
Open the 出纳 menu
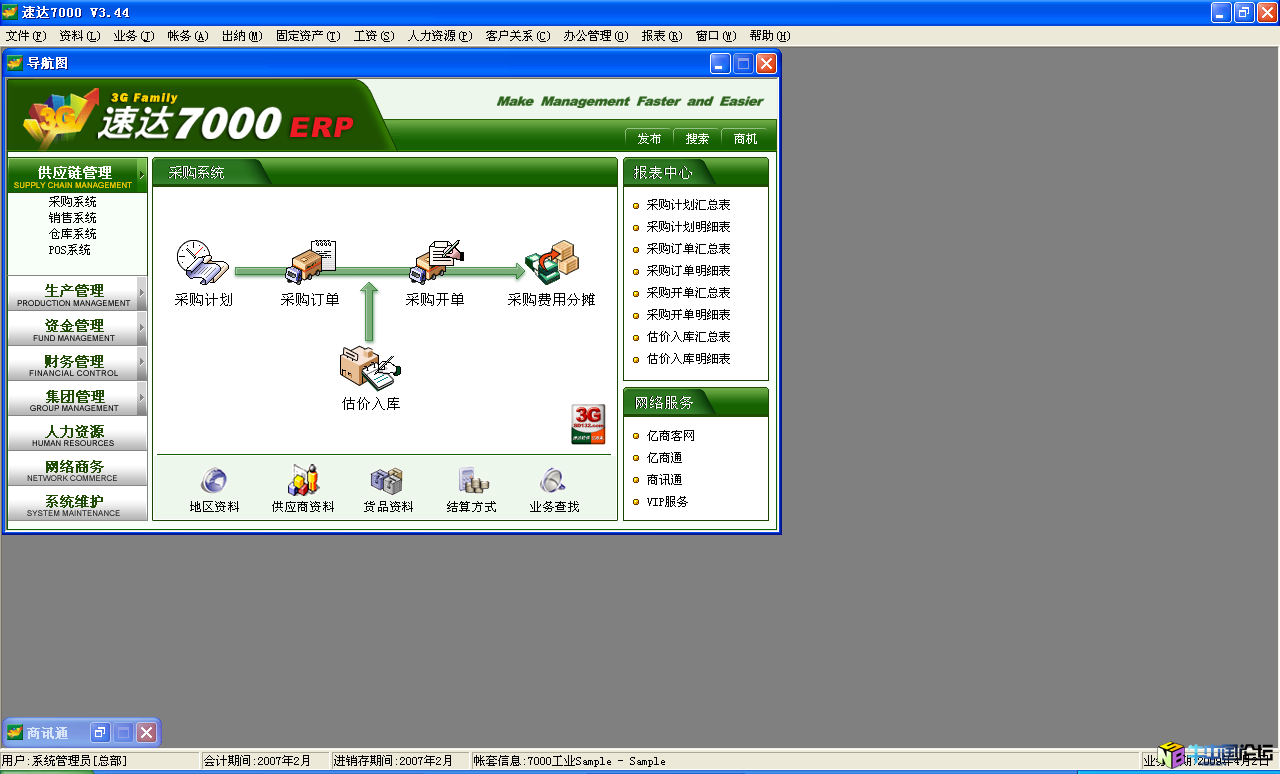242,36
